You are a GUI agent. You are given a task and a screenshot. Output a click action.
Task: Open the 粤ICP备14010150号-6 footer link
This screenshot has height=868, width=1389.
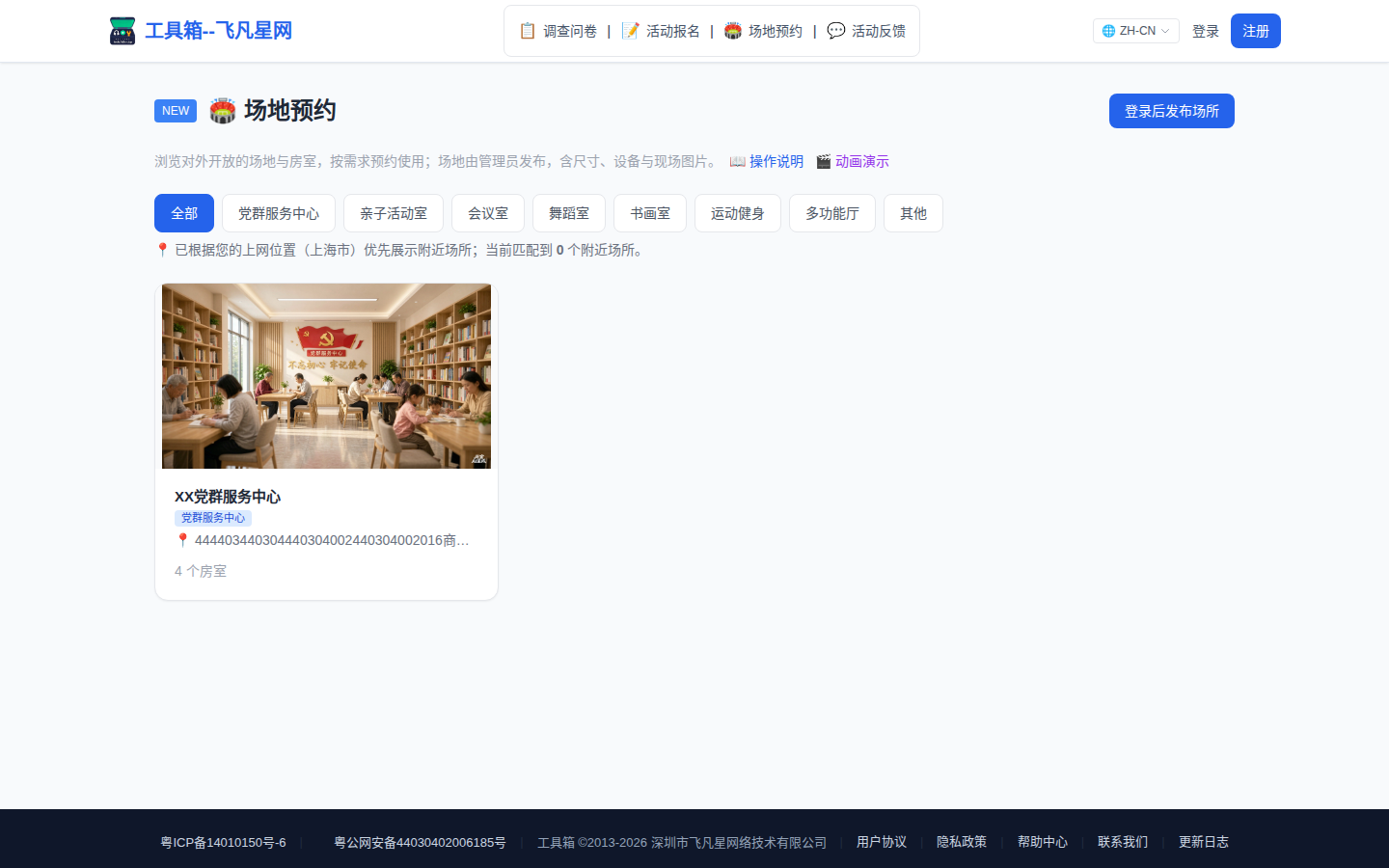(223, 842)
